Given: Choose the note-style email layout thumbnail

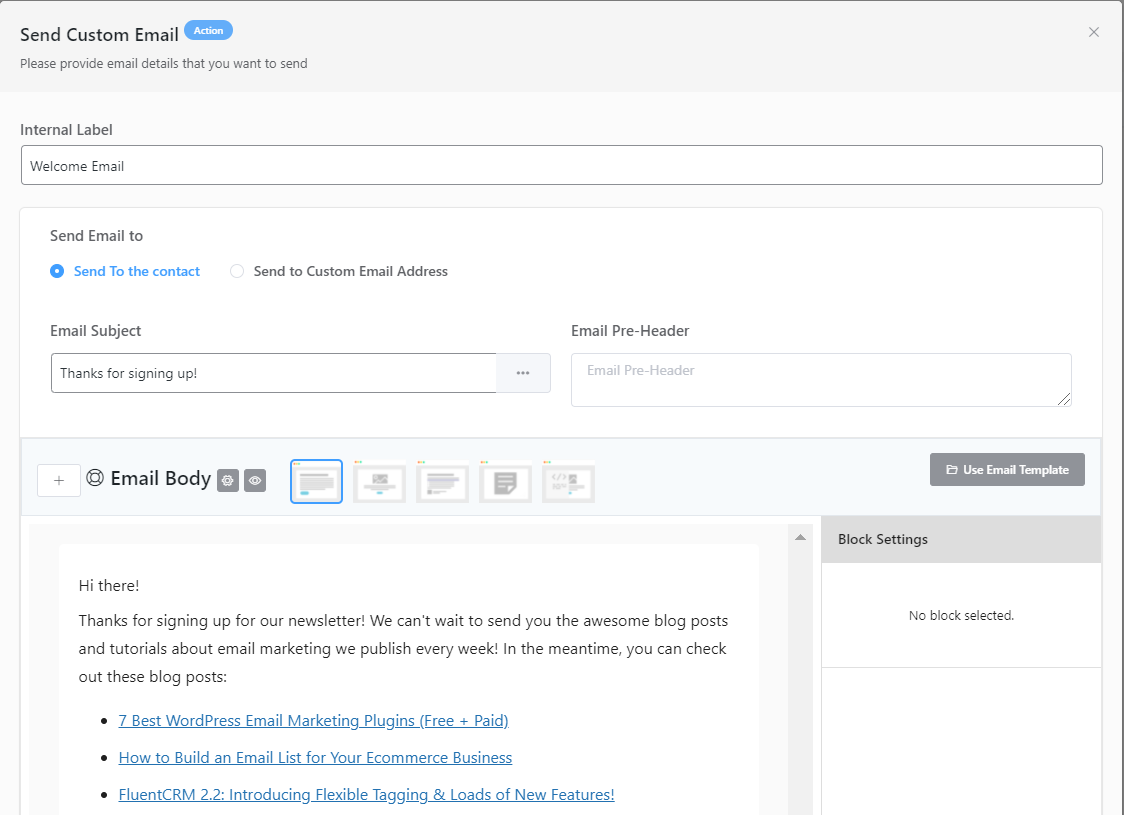Looking at the screenshot, I should click(x=505, y=481).
